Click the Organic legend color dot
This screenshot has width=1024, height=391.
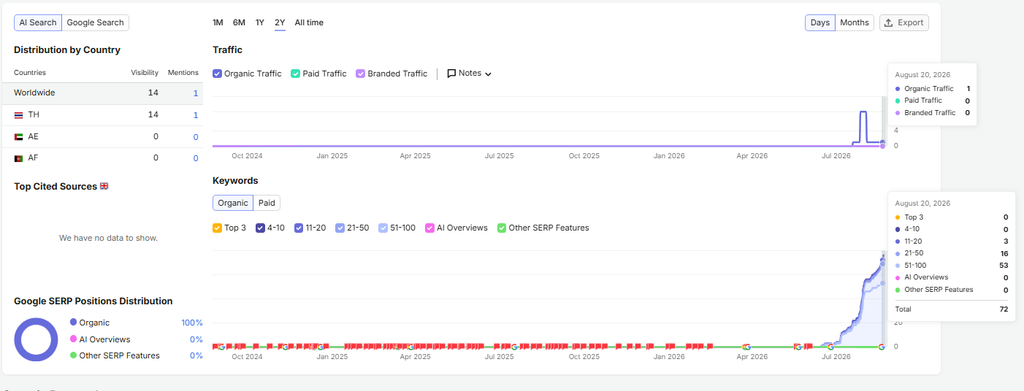point(73,322)
